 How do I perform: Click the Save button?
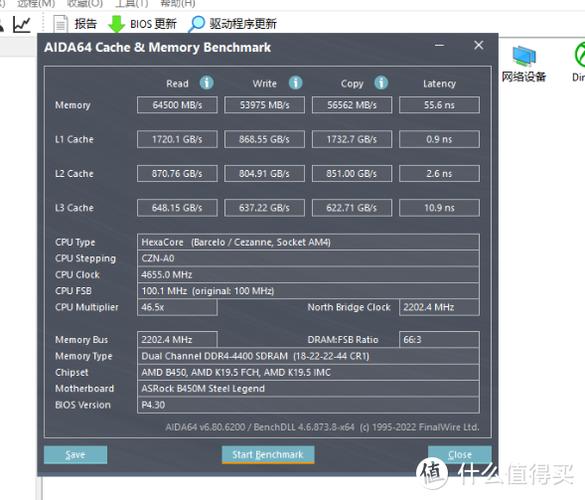click(x=75, y=454)
